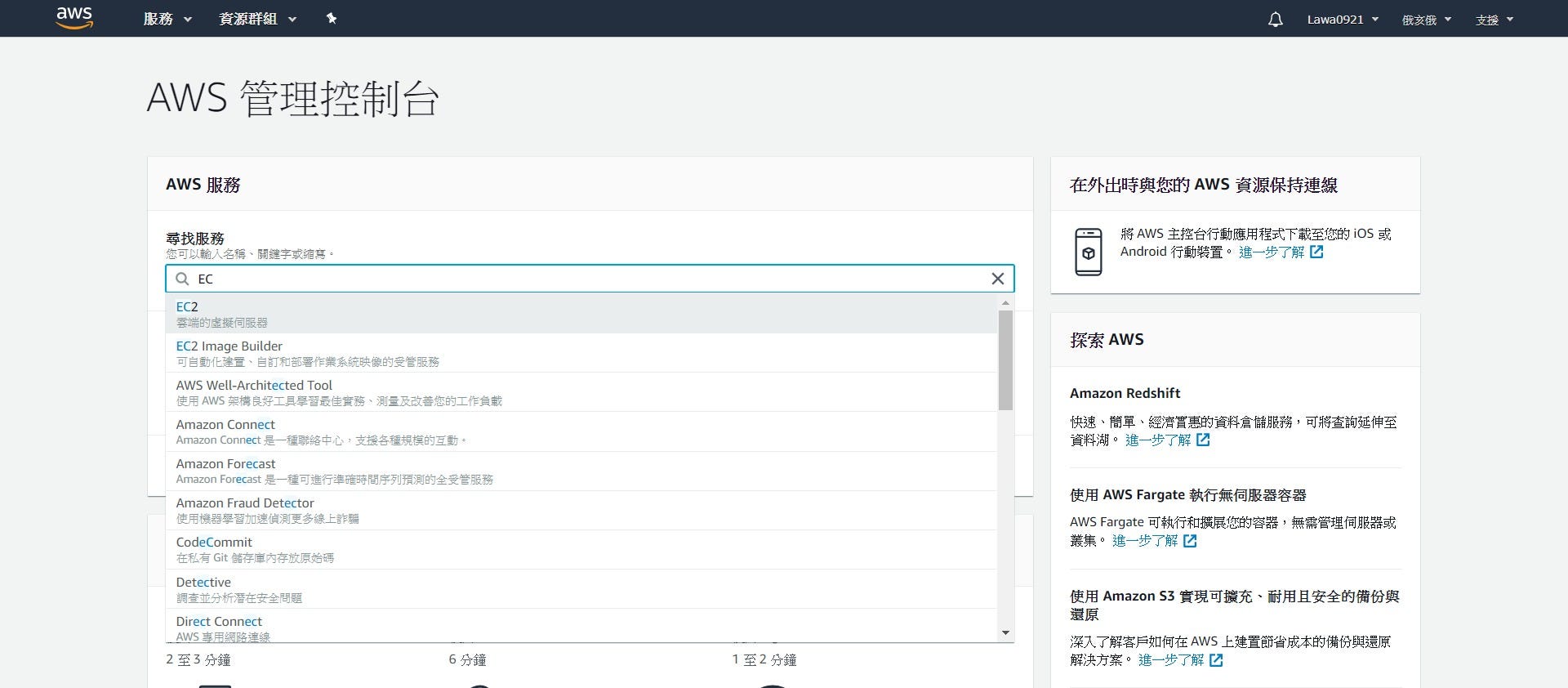Click the mobile phone app icon
The height and width of the screenshot is (688, 1568).
pyautogui.click(x=1088, y=252)
